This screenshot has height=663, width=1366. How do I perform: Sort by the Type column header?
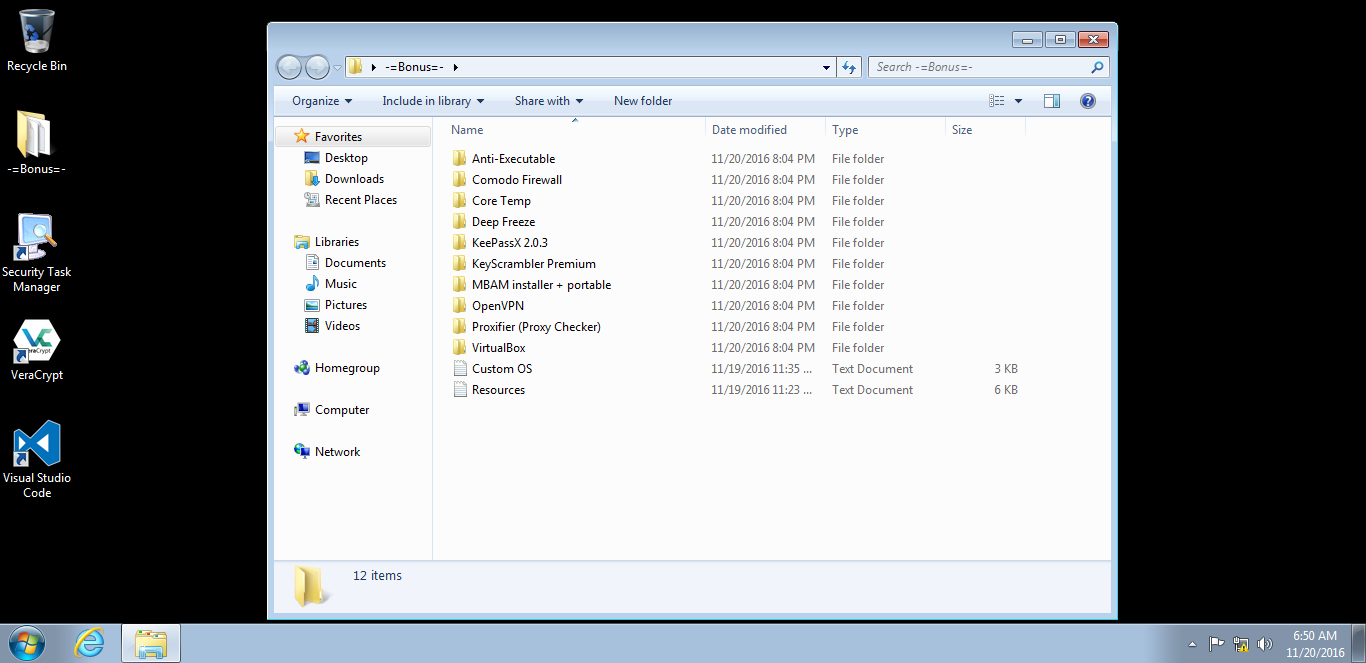[886, 130]
